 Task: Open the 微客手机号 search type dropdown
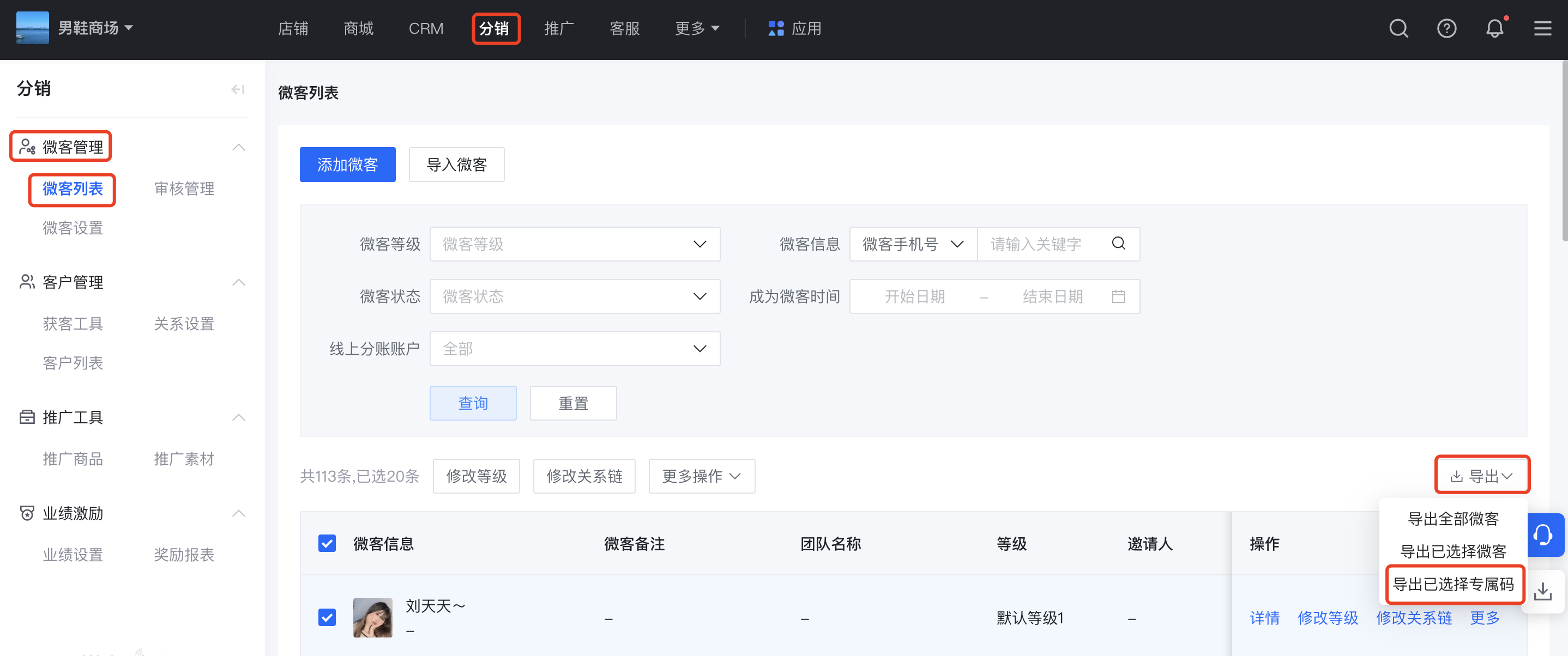[x=913, y=244]
